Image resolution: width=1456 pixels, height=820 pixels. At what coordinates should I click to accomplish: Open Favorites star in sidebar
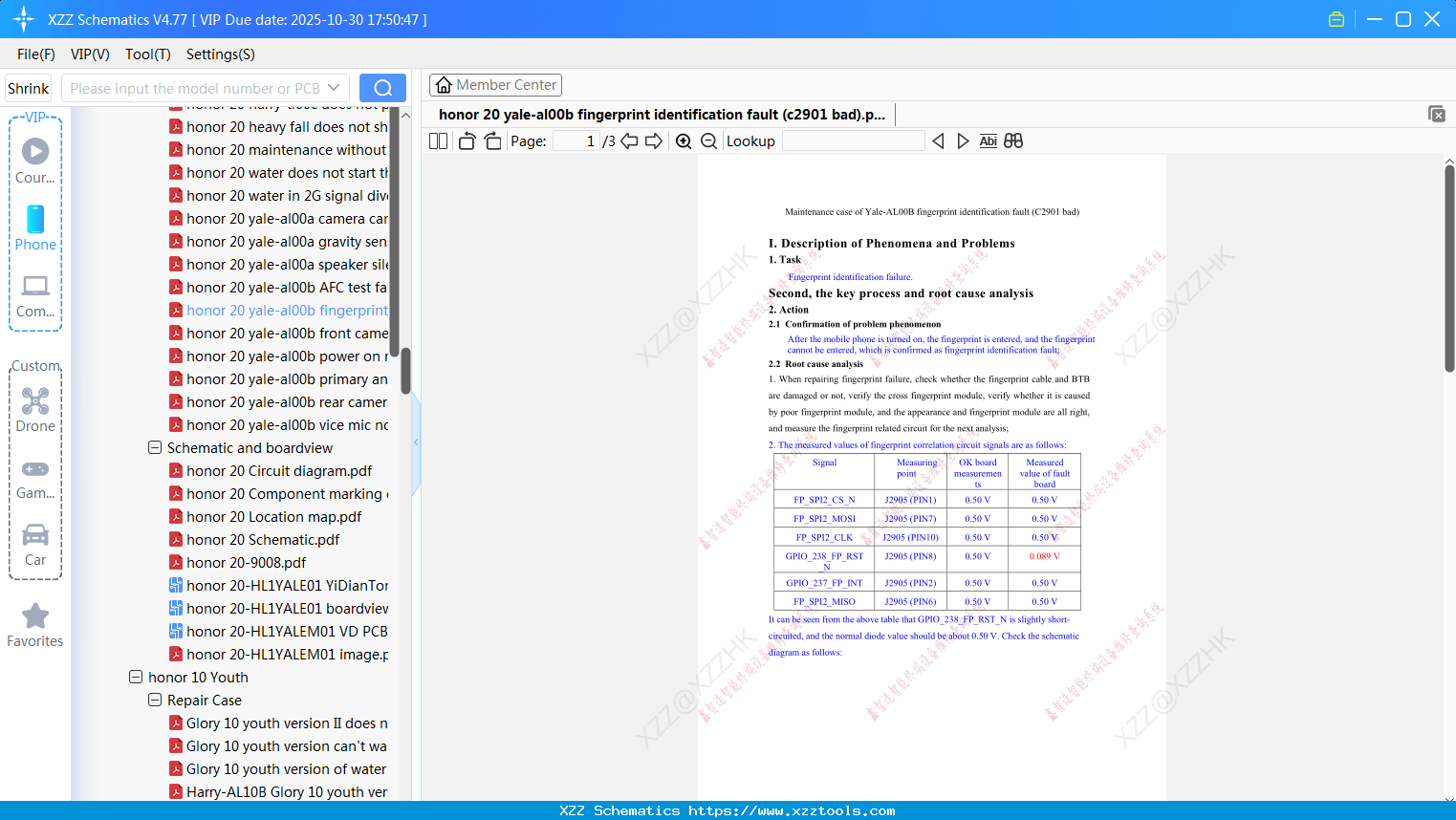click(x=35, y=625)
